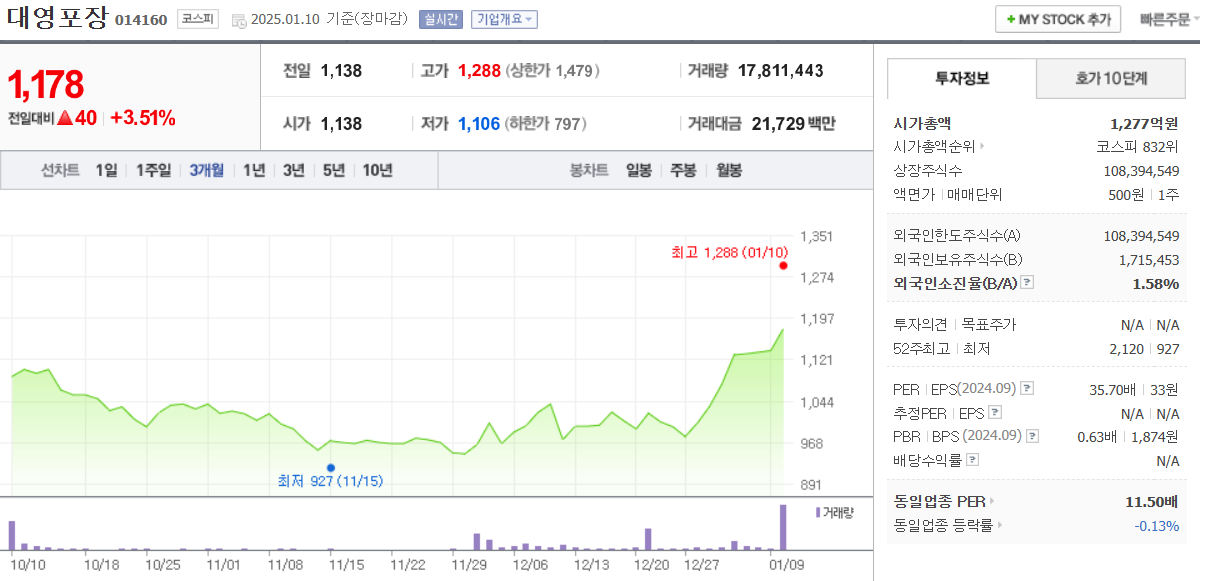Switch to the 투자정보 tab
The image size is (1209, 581).
coord(962,78)
